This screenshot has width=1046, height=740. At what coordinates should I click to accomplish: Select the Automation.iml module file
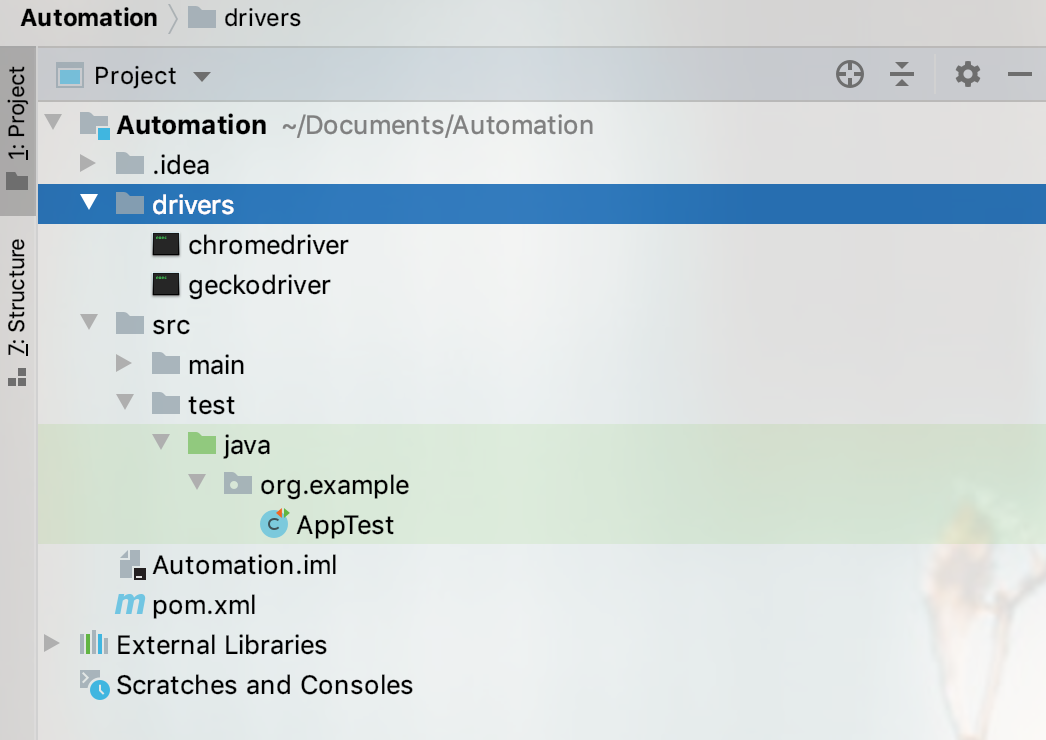coord(244,565)
